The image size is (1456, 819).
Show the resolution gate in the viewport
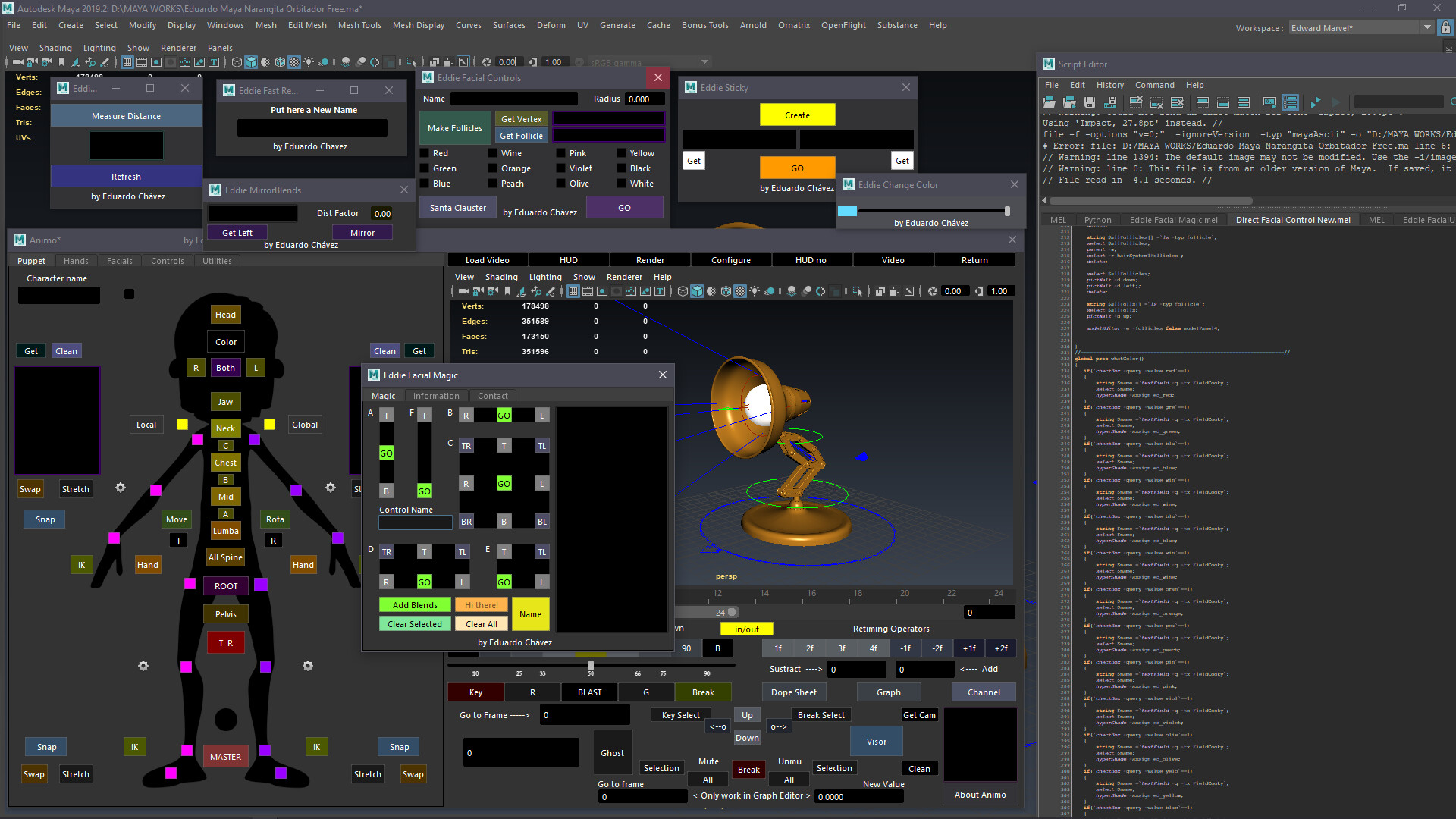(601, 290)
